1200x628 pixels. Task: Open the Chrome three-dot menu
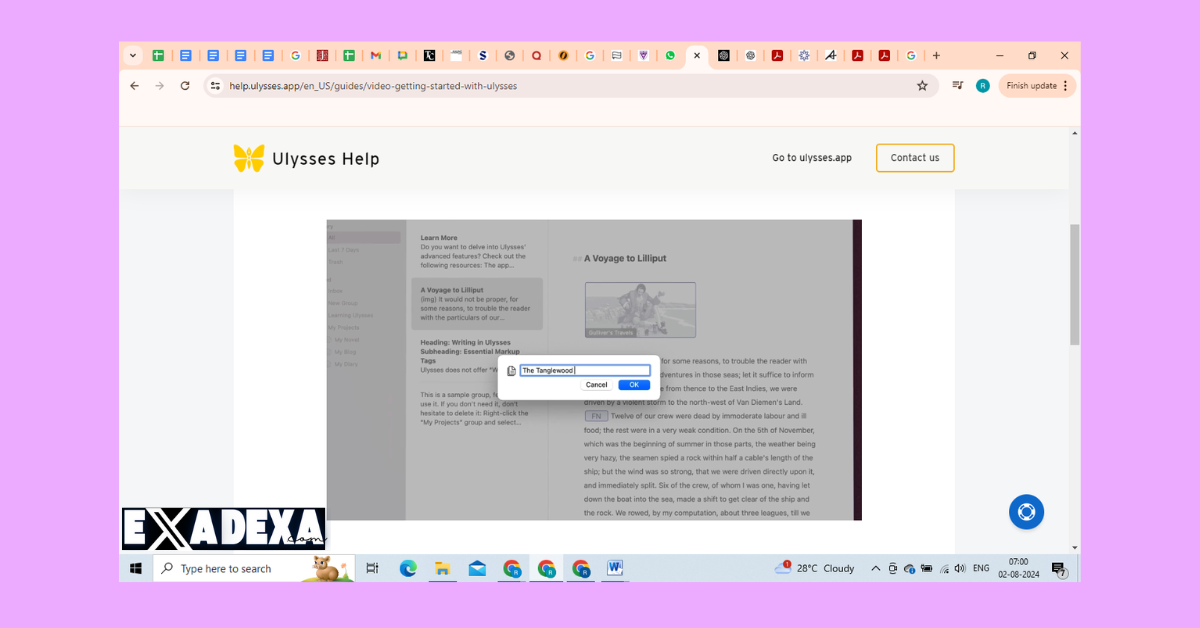pyautogui.click(x=1064, y=86)
